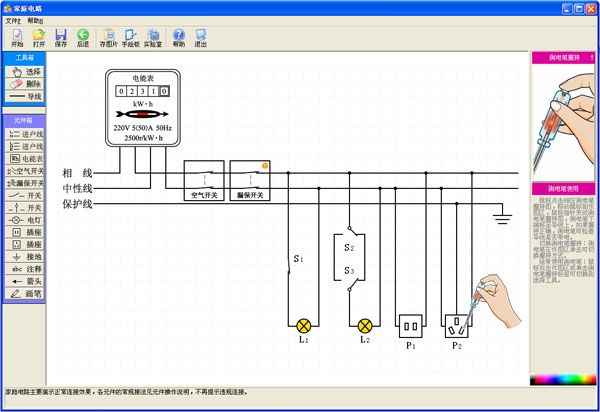Expand the 测电笔使用 section header
This screenshot has width=600, height=412.
(564, 188)
